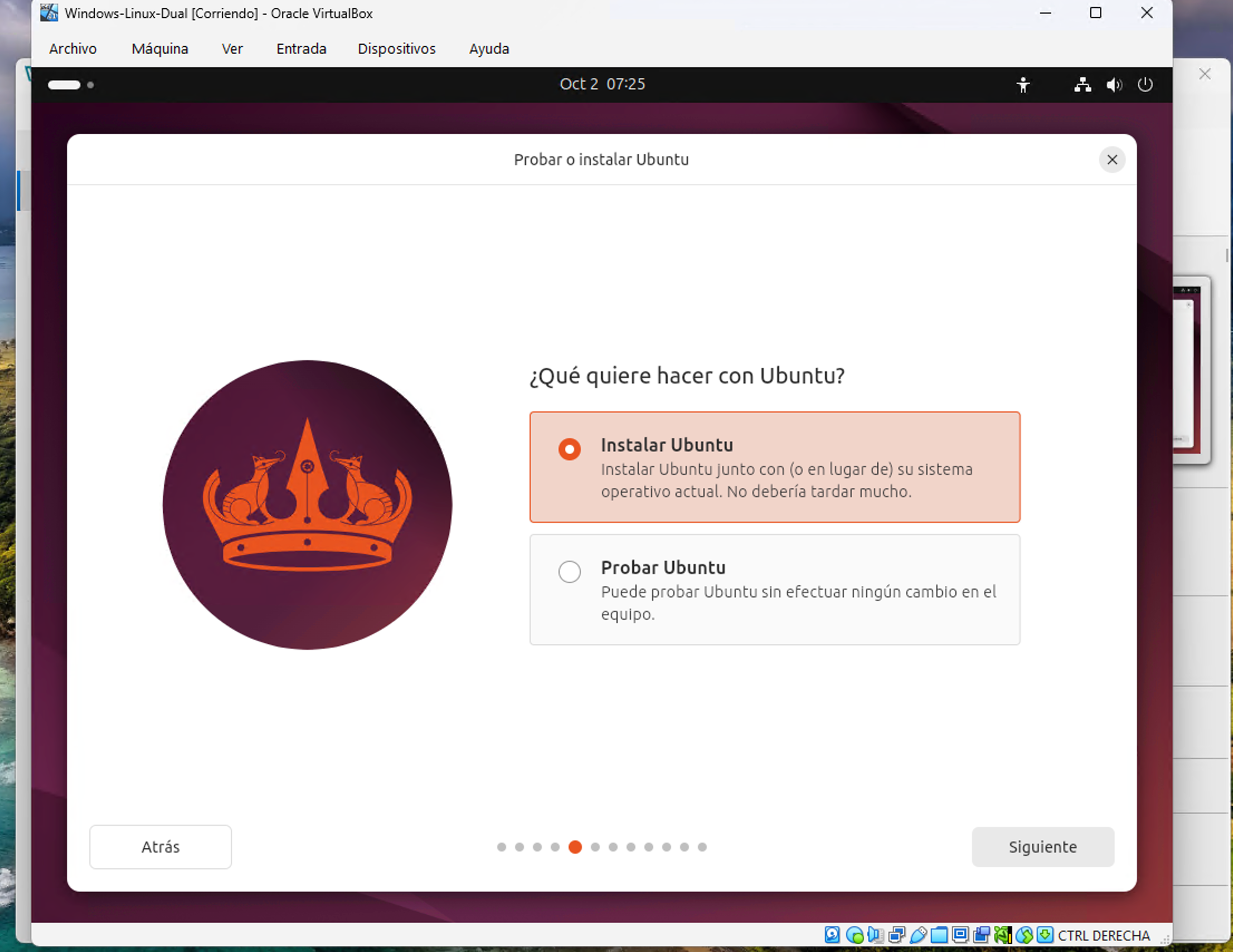
Task: Click the hard disk activity indicator icon
Action: [x=832, y=935]
